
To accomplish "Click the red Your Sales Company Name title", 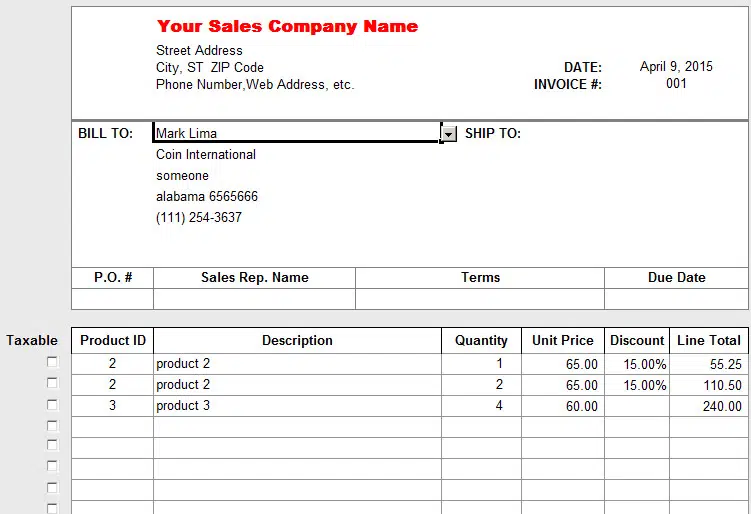I will tap(288, 26).
